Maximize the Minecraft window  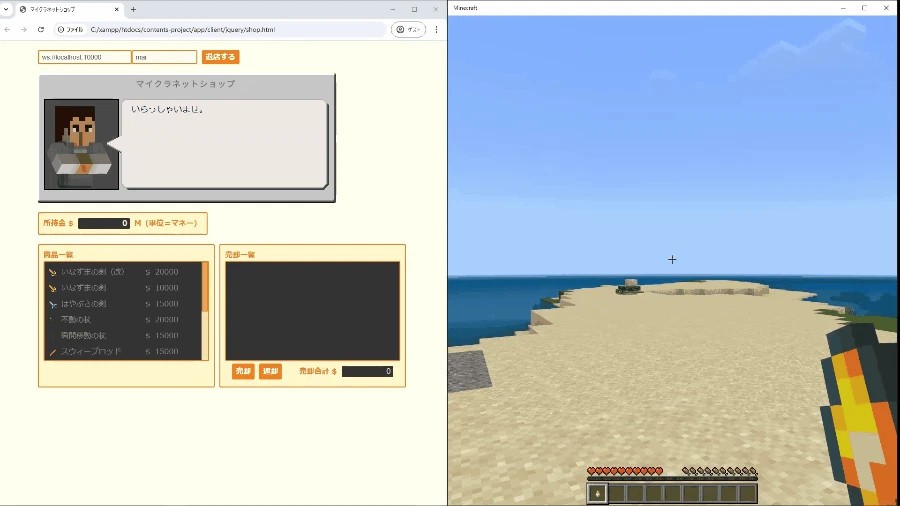pos(864,8)
